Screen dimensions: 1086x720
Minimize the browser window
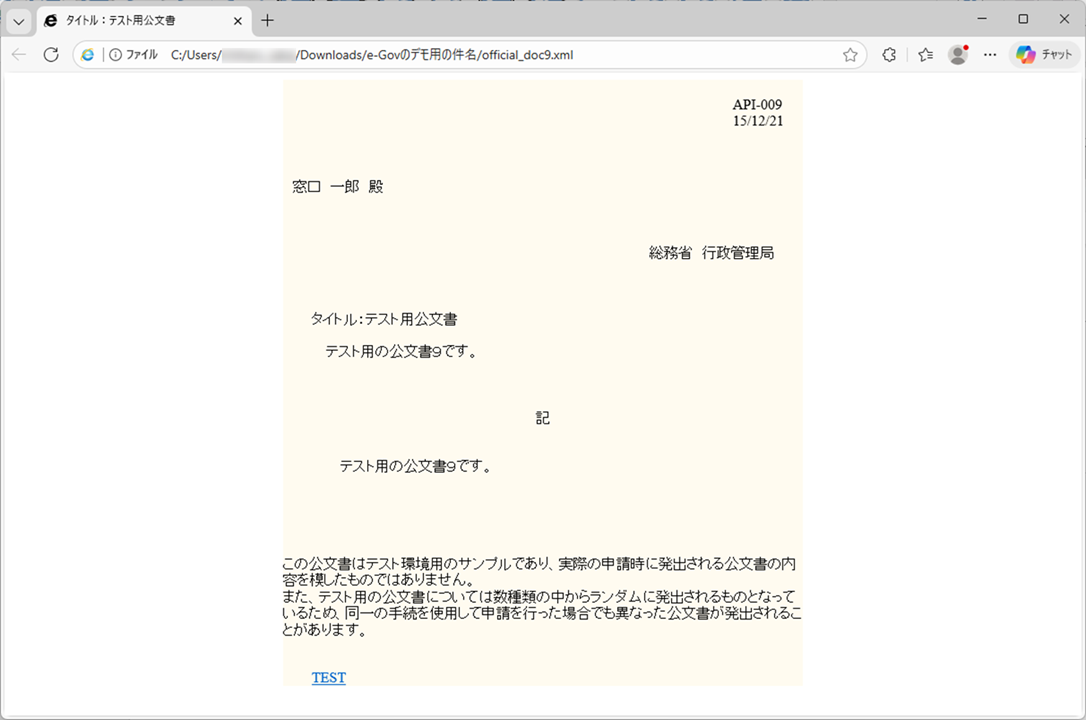(x=981, y=19)
